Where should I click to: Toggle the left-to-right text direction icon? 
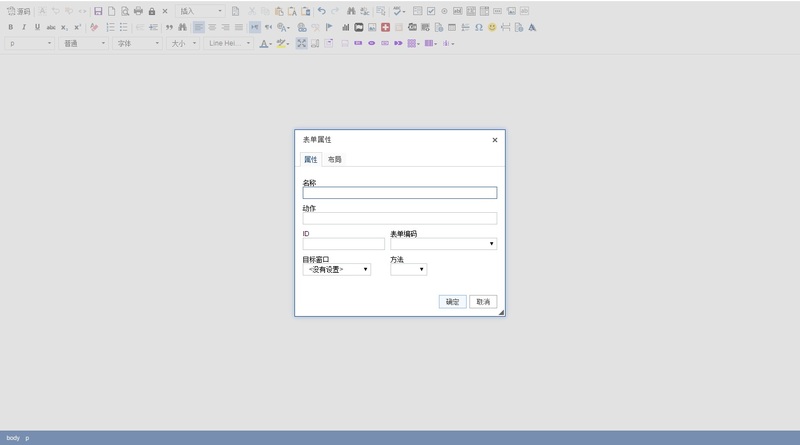[255, 27]
